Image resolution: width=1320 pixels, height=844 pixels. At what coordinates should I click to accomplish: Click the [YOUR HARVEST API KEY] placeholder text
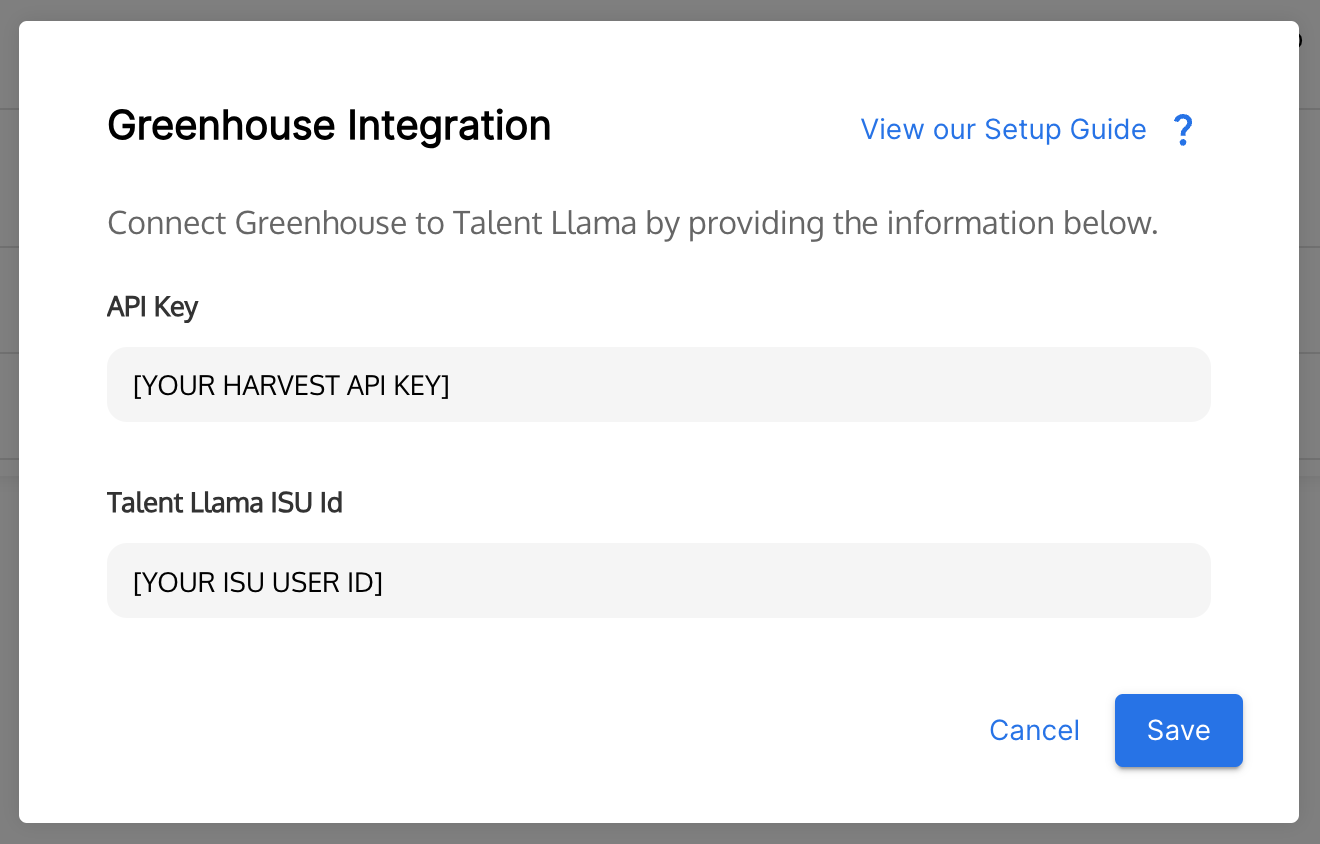point(291,385)
